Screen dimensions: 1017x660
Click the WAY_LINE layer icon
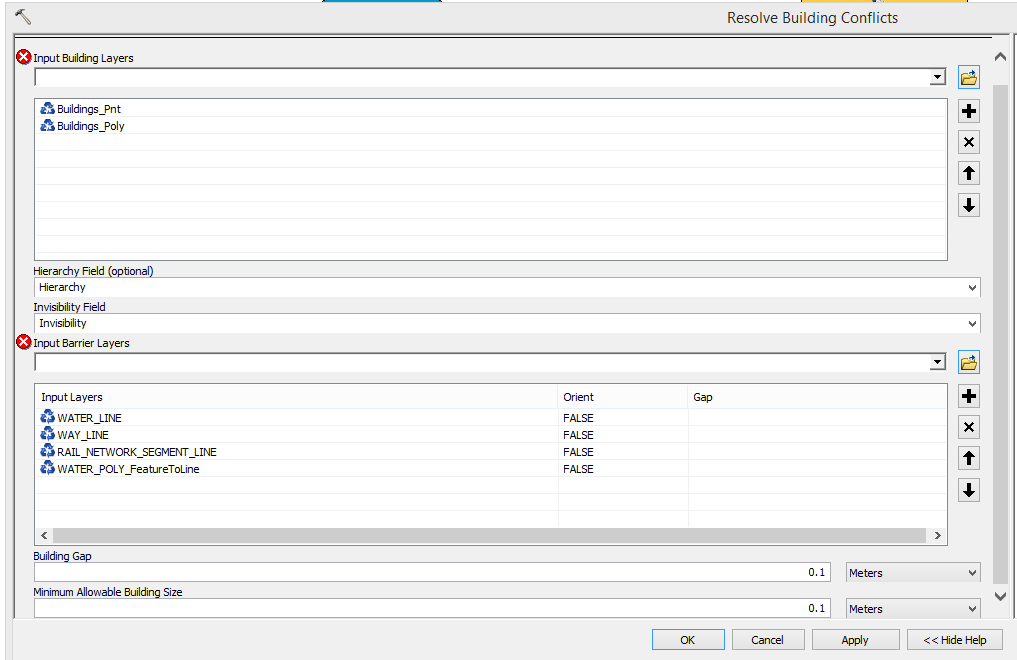[x=47, y=434]
